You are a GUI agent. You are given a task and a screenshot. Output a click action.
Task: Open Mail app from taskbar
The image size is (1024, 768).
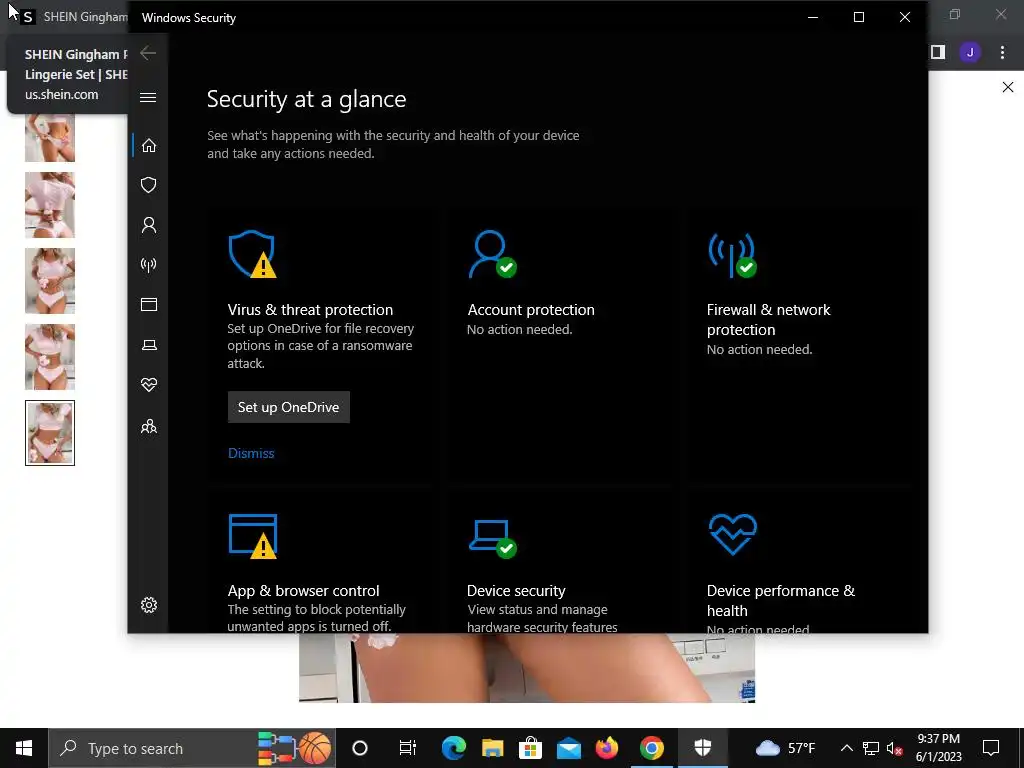pos(569,748)
